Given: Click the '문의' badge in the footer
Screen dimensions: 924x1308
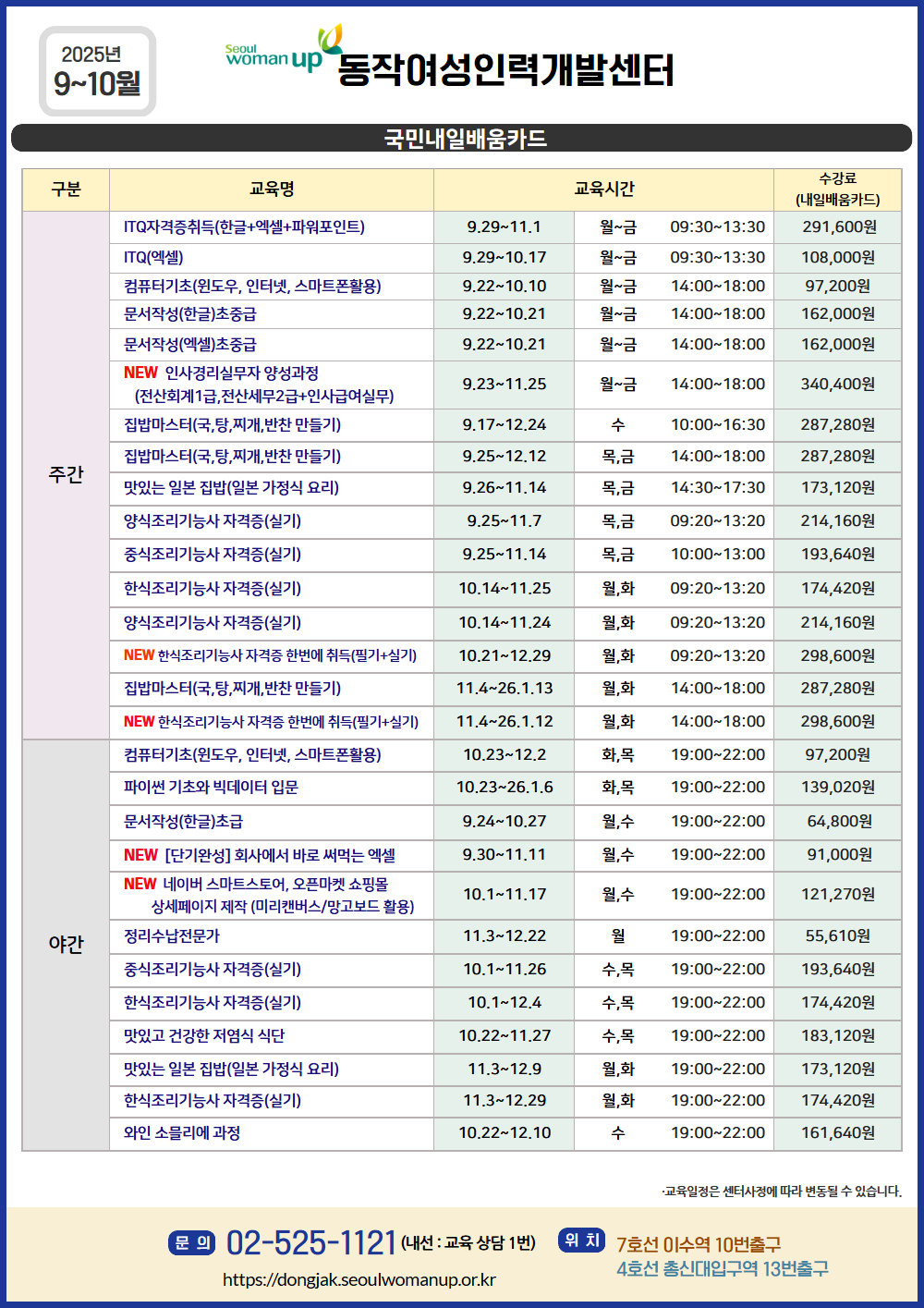Looking at the screenshot, I should point(192,1242).
